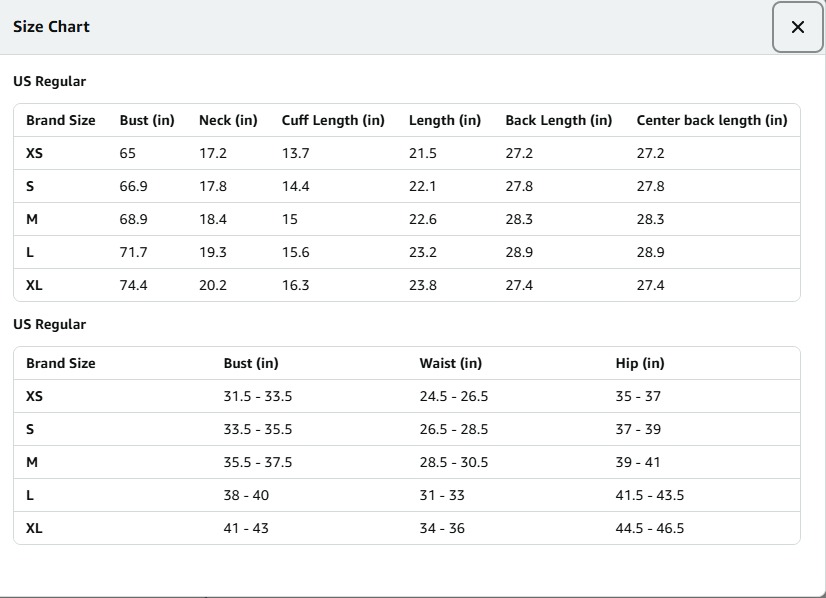Click the Size Chart dialog title
This screenshot has height=598, width=826.
tap(51, 27)
